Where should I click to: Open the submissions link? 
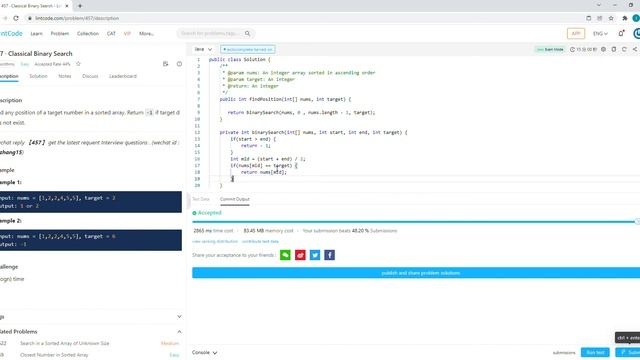564,353
